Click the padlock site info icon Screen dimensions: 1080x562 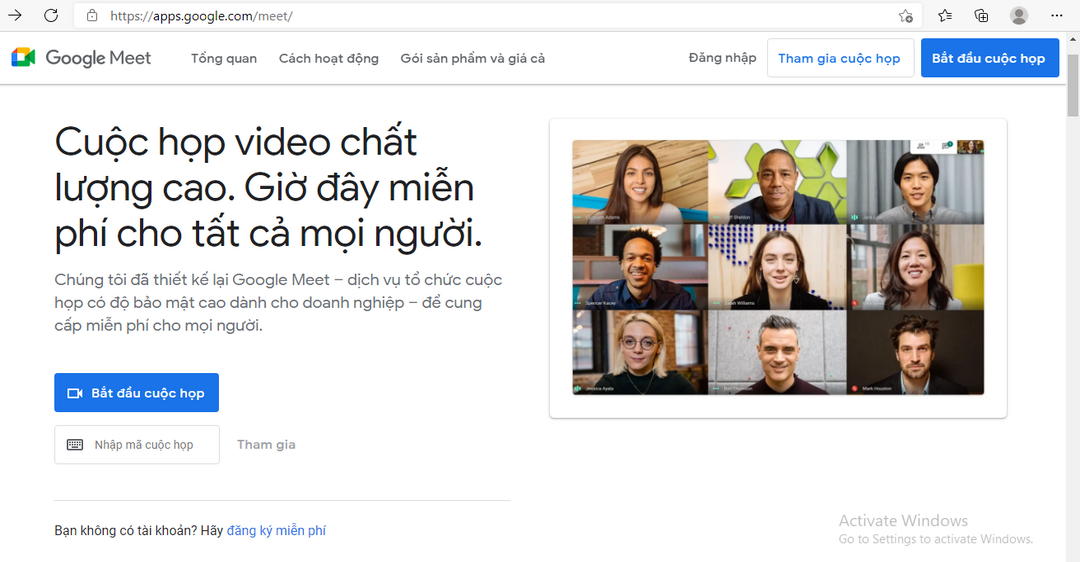point(92,15)
